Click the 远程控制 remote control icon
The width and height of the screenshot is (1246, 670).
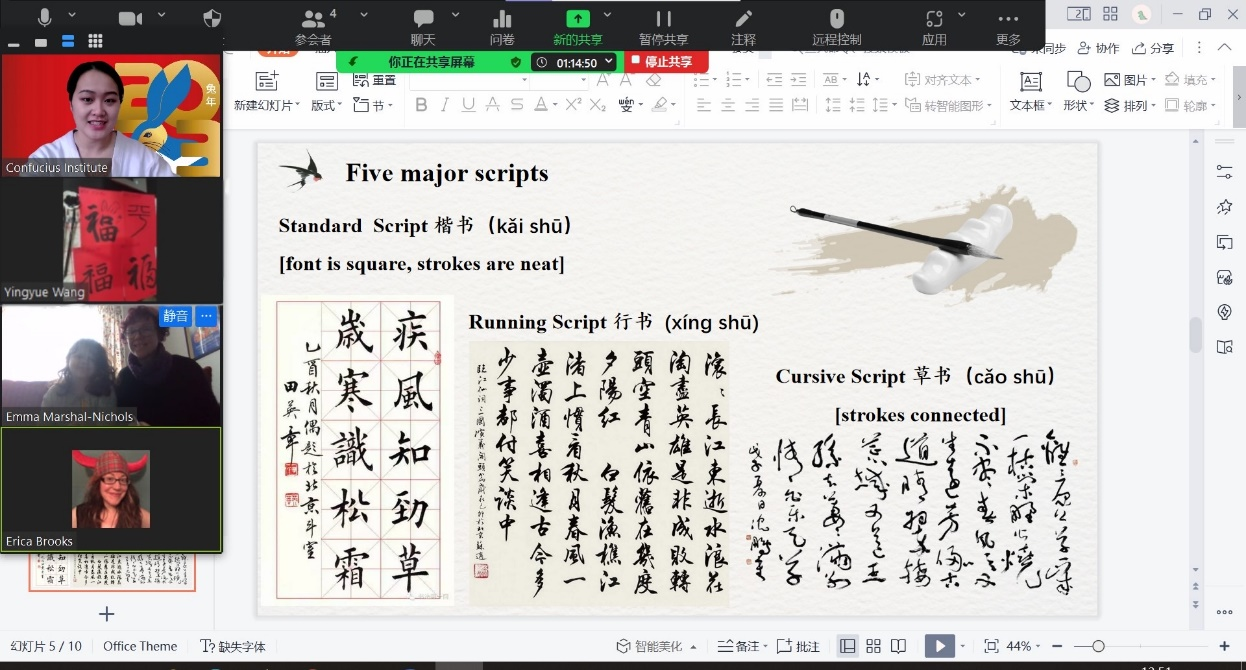click(837, 20)
